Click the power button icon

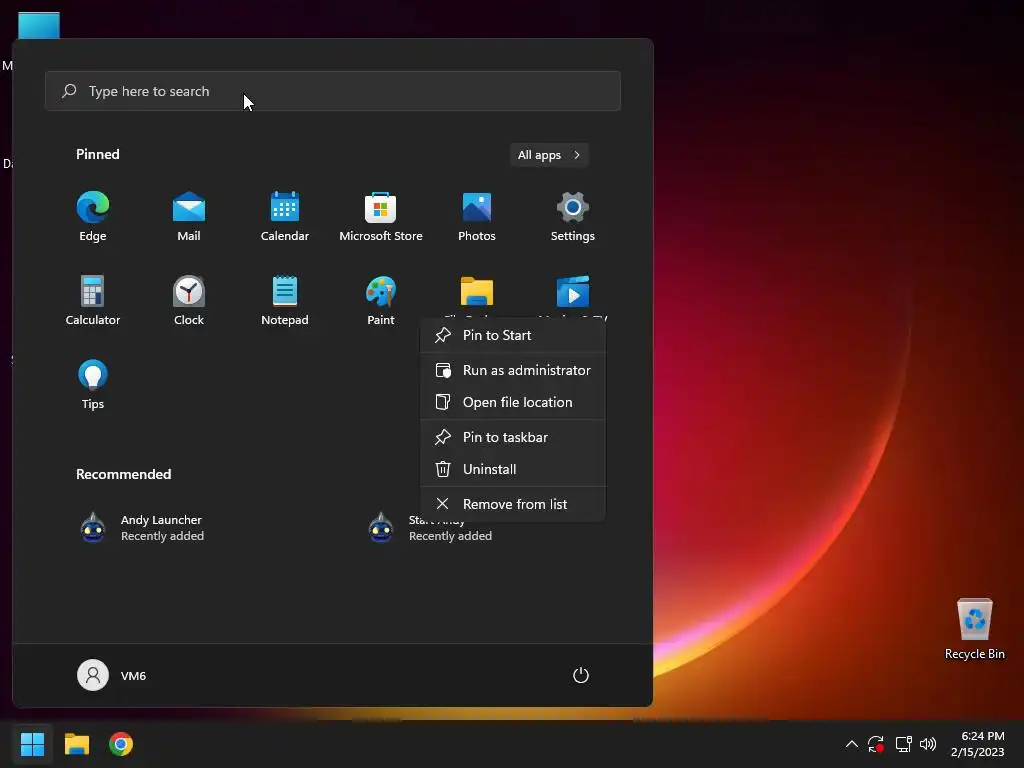tap(581, 675)
